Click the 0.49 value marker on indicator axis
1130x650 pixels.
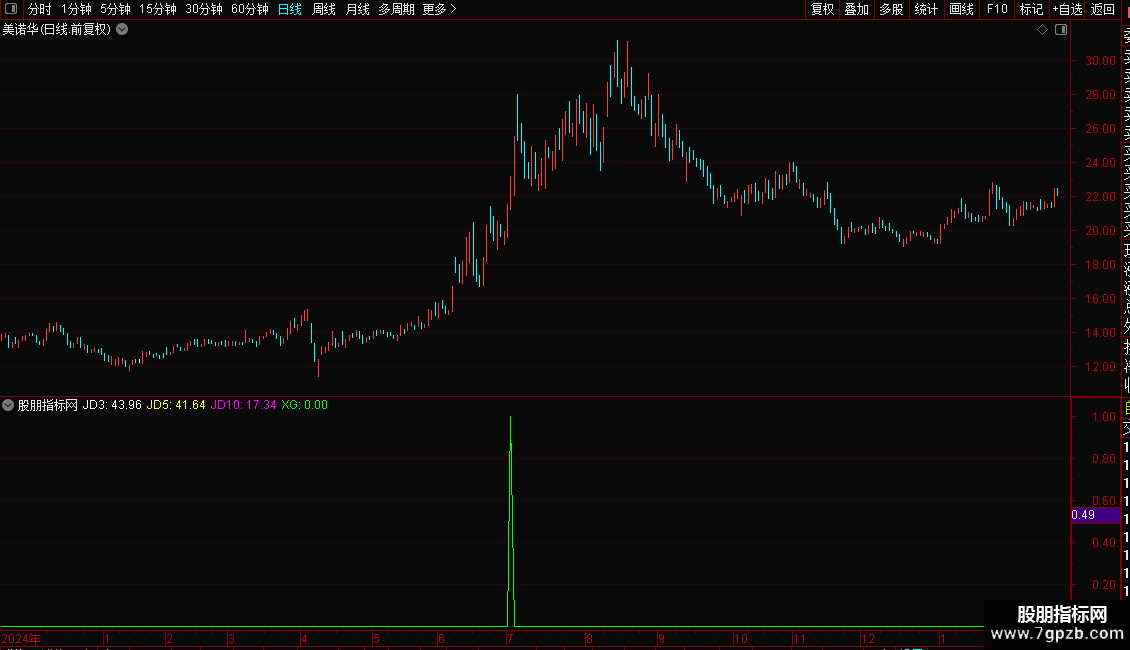[1095, 515]
